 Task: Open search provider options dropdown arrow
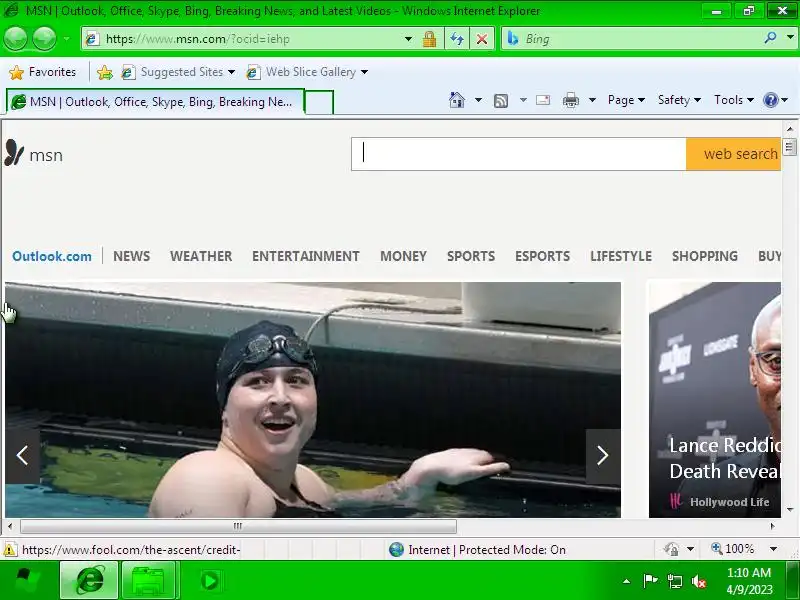pos(790,38)
